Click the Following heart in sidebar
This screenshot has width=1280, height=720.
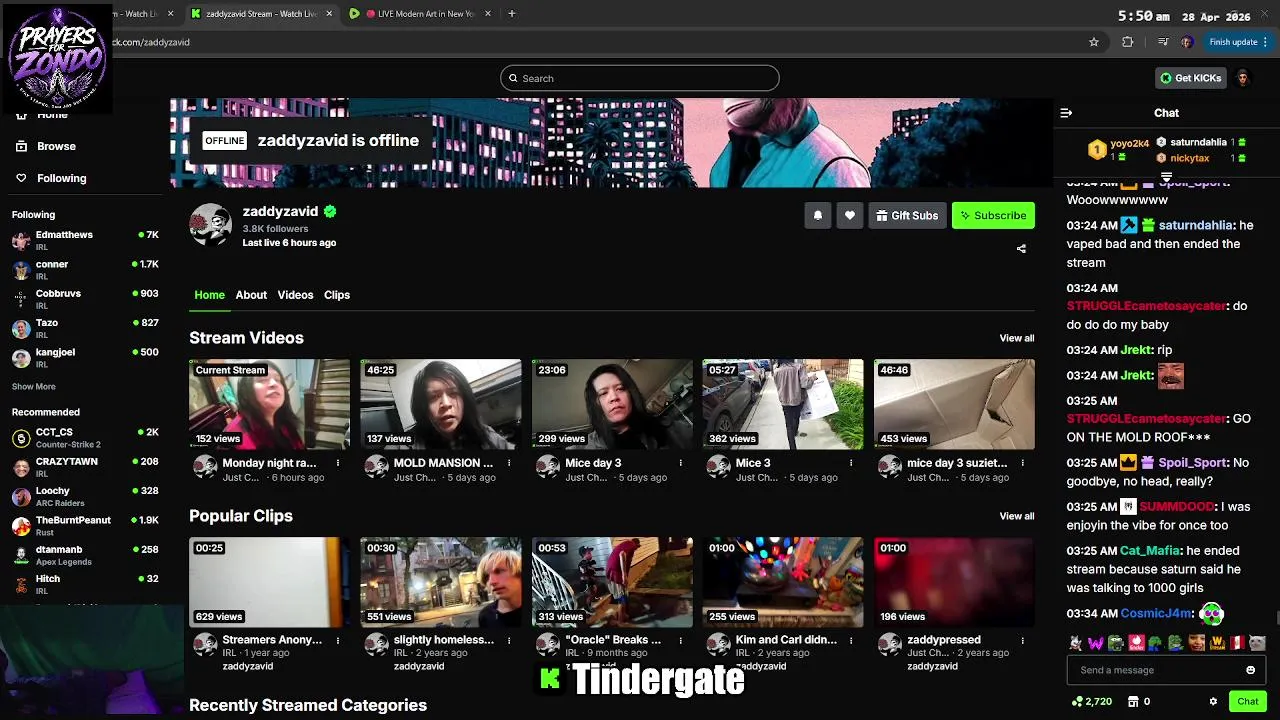[x=21, y=178]
